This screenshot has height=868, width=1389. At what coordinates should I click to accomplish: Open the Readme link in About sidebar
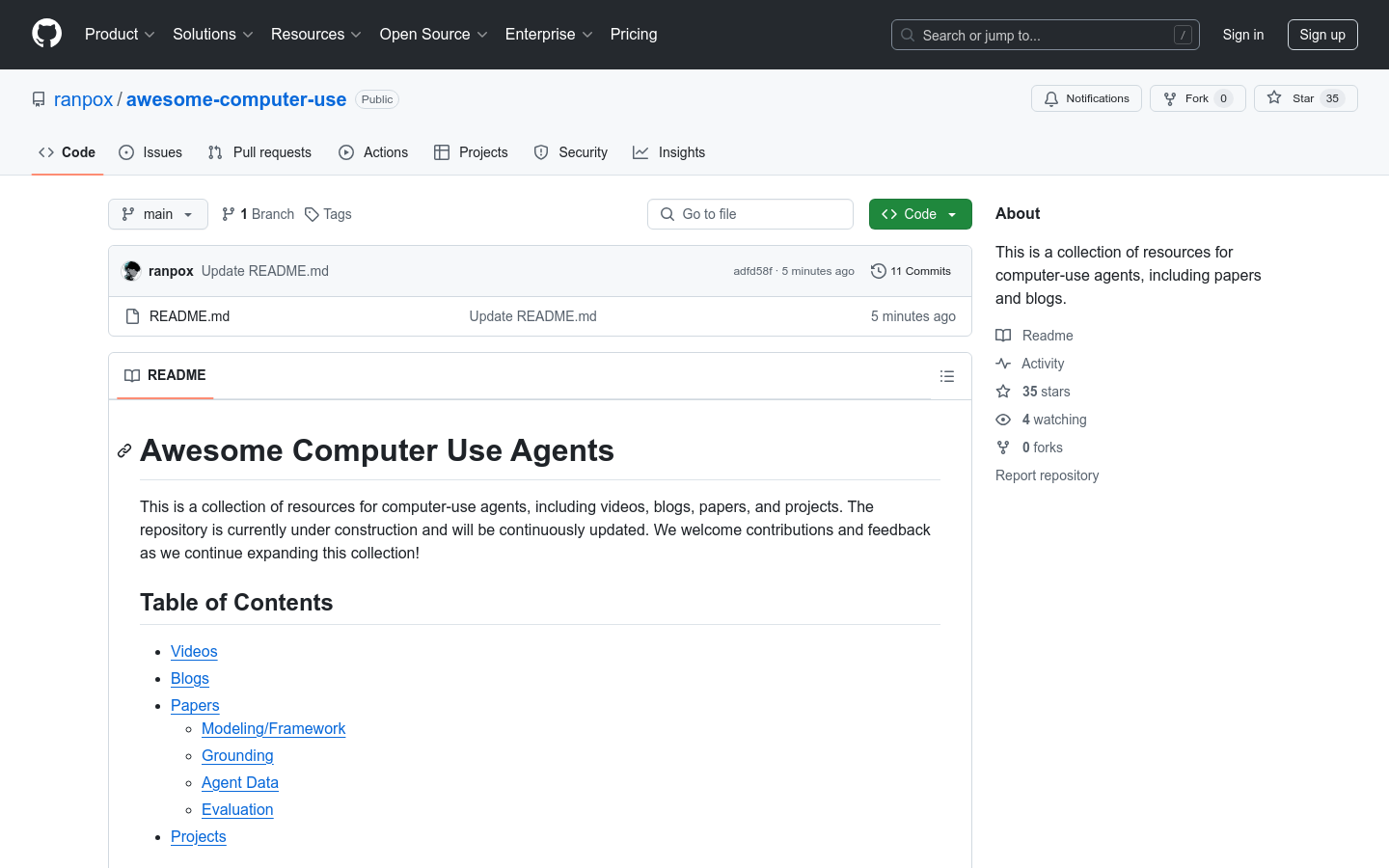pos(1035,336)
